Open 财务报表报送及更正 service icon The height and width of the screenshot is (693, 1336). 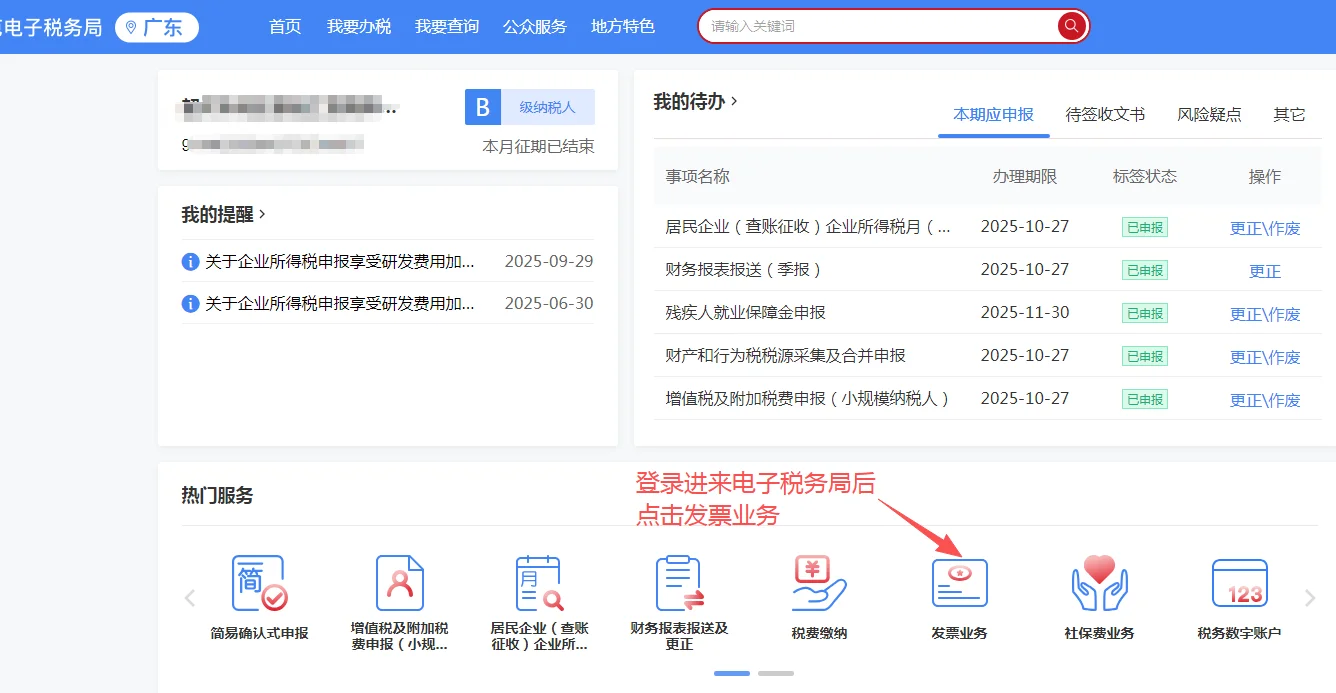(678, 582)
